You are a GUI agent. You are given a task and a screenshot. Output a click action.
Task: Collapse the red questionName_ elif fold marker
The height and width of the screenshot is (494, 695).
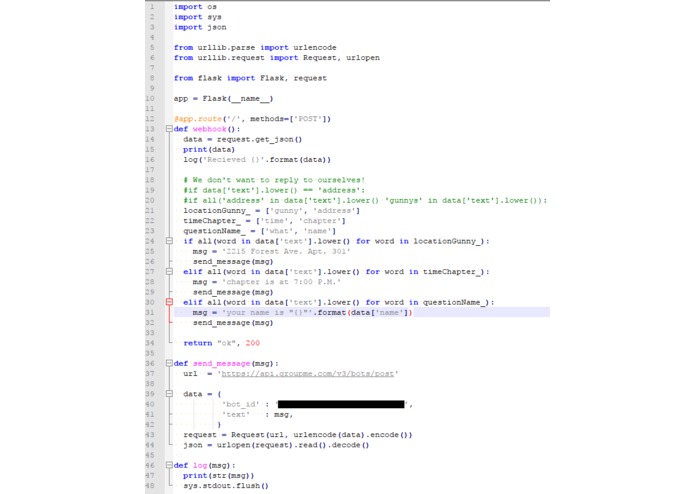coord(169,302)
